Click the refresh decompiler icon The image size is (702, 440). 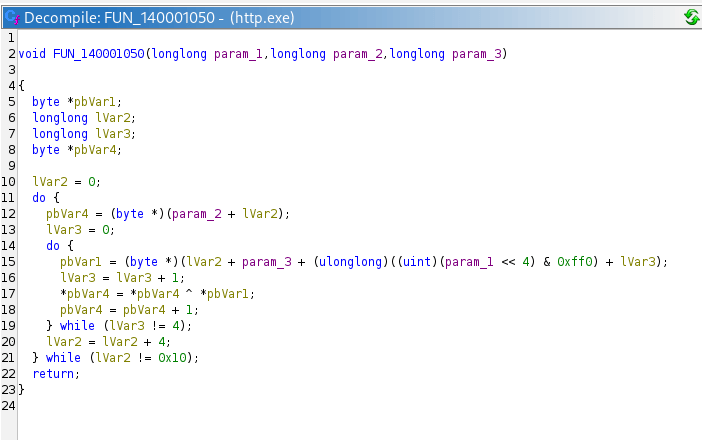tap(692, 17)
